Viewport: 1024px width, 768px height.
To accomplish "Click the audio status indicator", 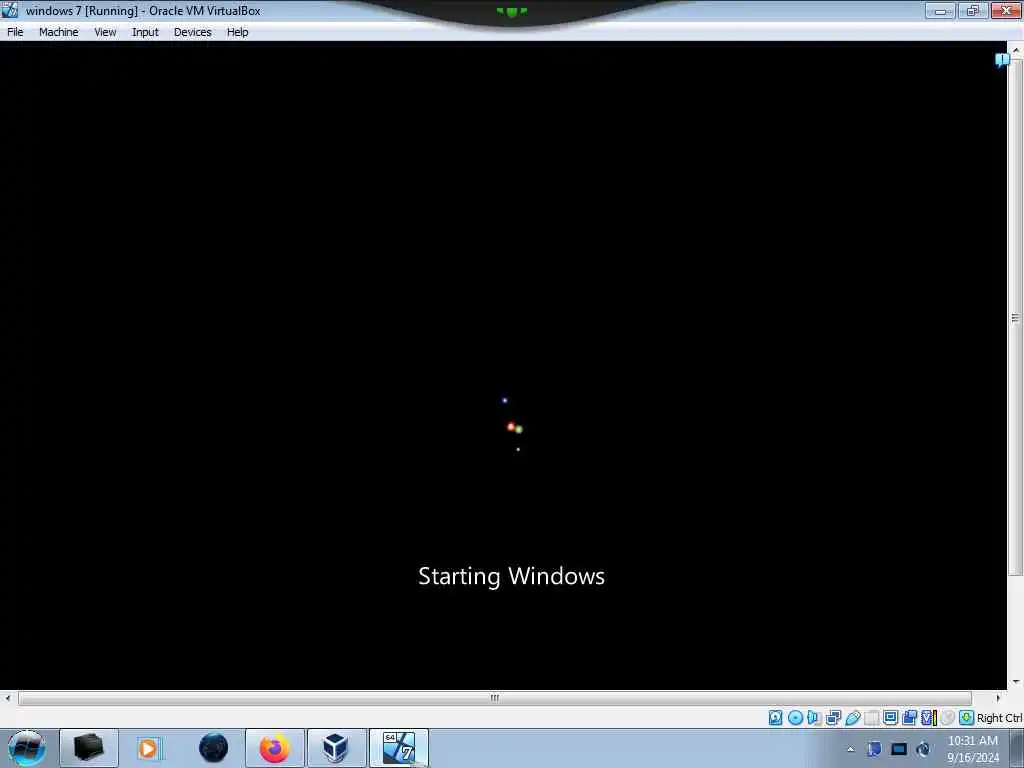I will 814,718.
